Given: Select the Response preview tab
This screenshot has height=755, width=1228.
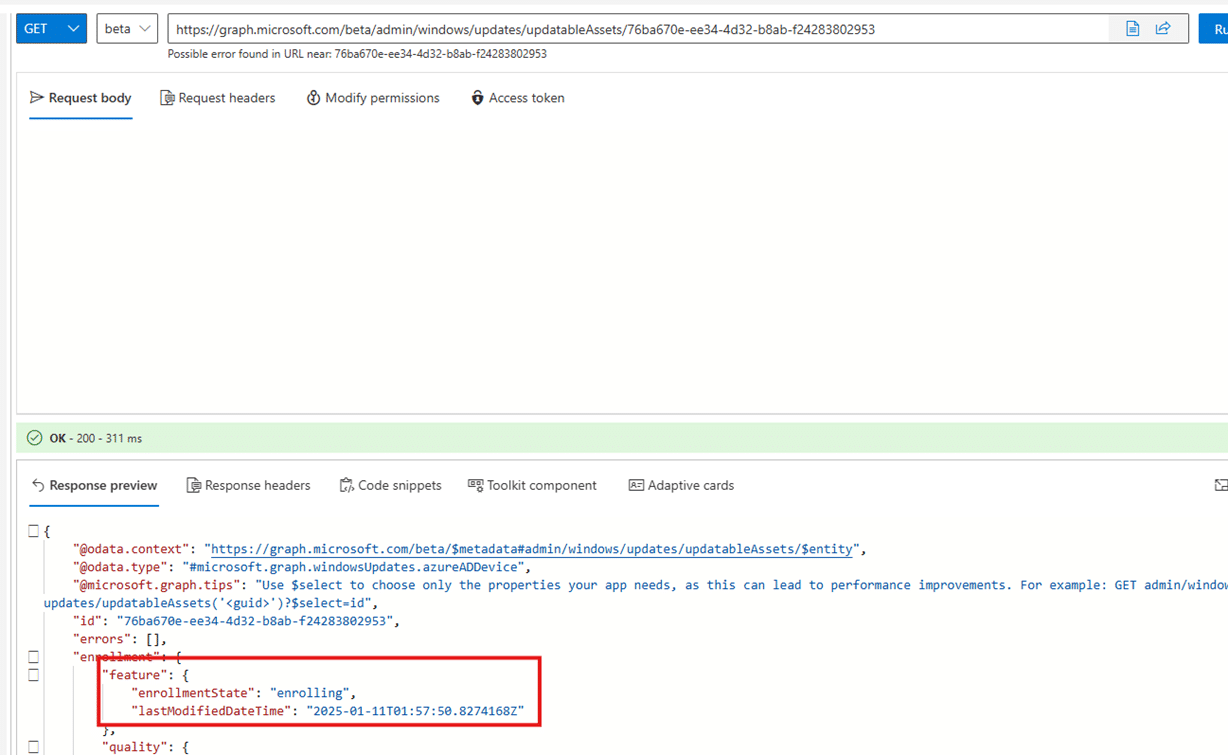Looking at the screenshot, I should (x=94, y=485).
